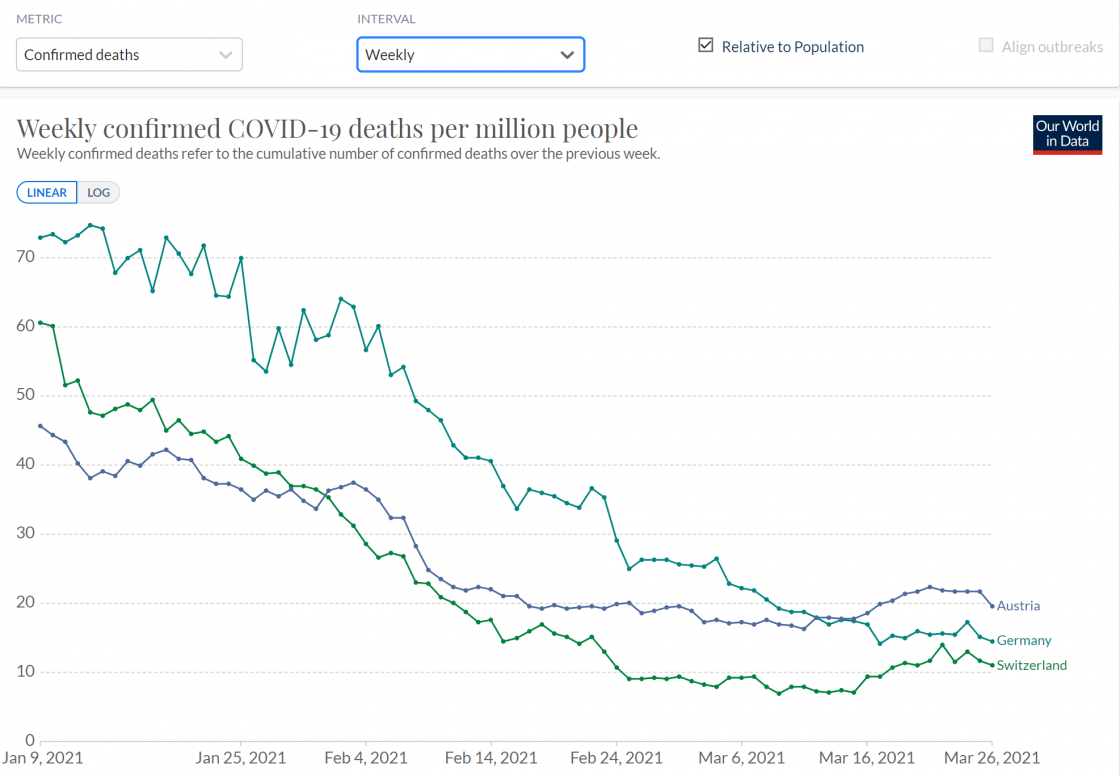
Task: Click the Our World in Data logo
Action: [x=1067, y=135]
